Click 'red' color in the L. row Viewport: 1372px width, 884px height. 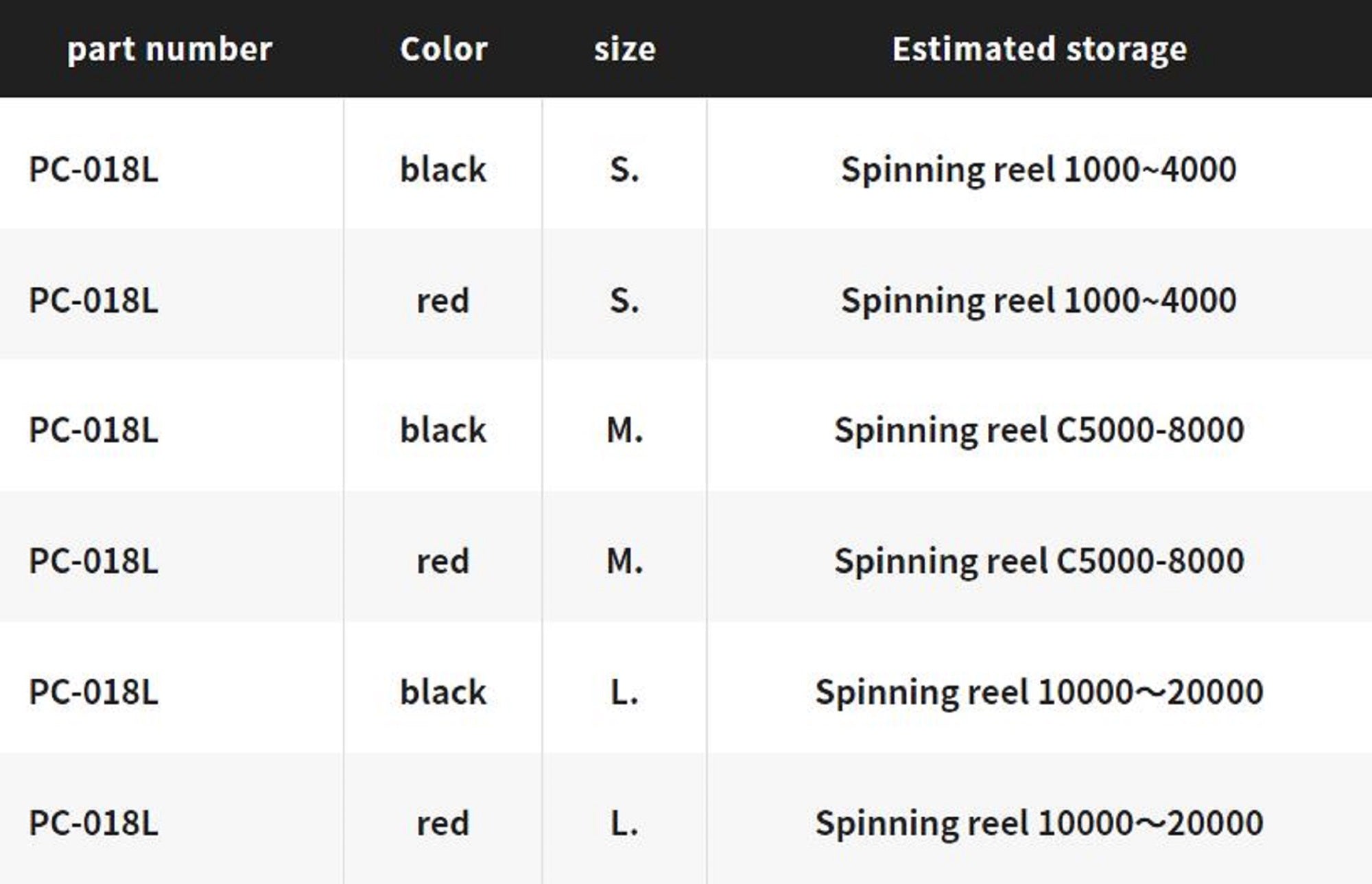point(443,823)
